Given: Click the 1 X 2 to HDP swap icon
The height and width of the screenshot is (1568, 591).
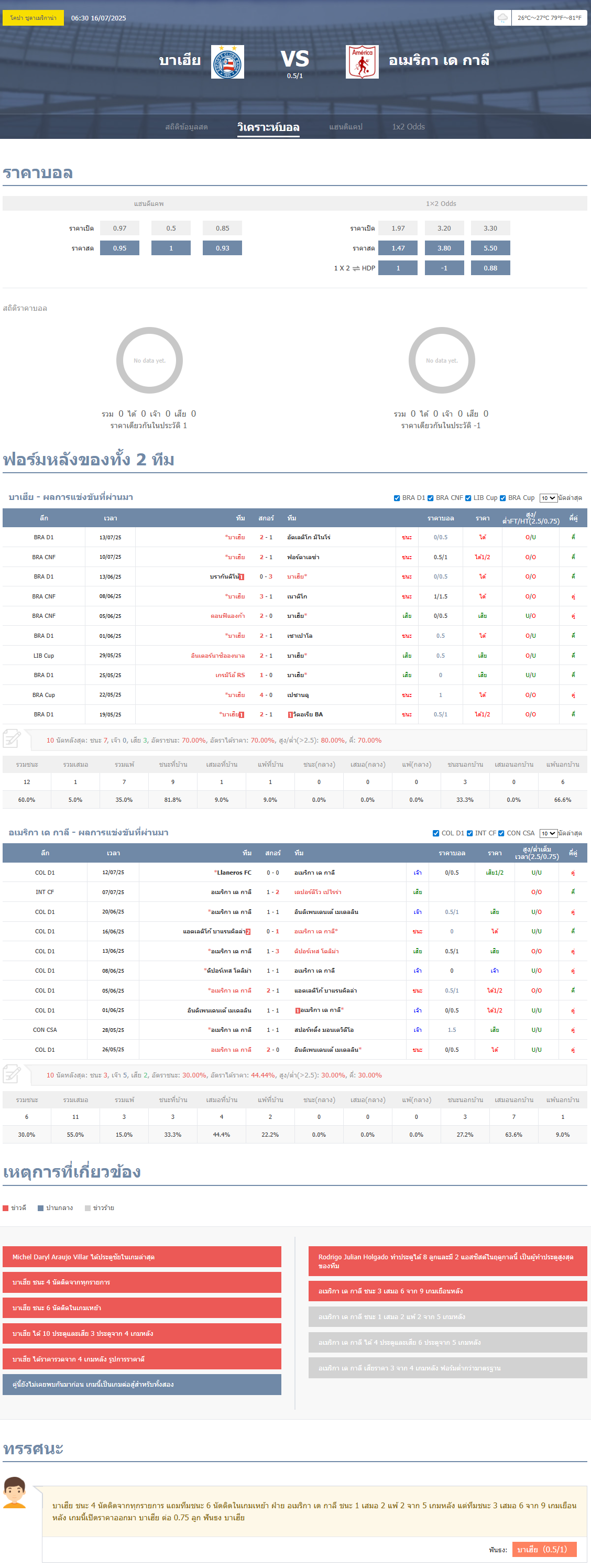Looking at the screenshot, I should 355,268.
